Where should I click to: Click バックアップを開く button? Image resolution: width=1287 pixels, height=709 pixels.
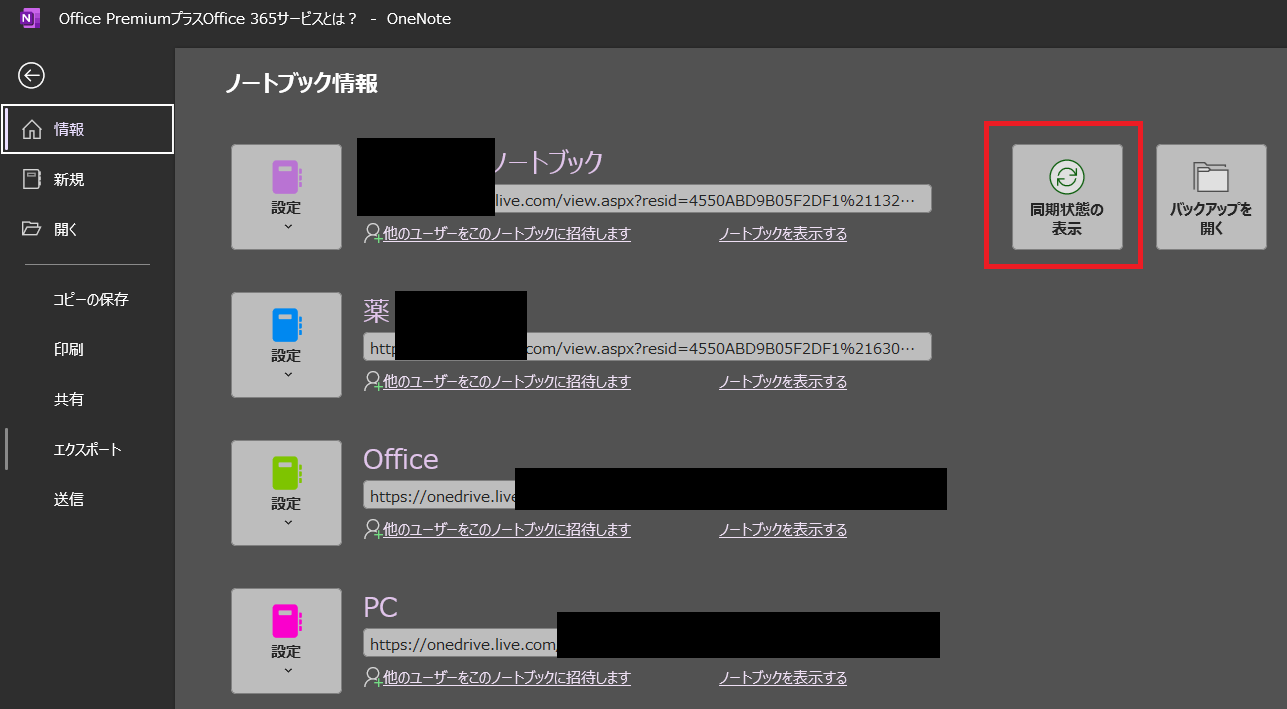tap(1211, 197)
